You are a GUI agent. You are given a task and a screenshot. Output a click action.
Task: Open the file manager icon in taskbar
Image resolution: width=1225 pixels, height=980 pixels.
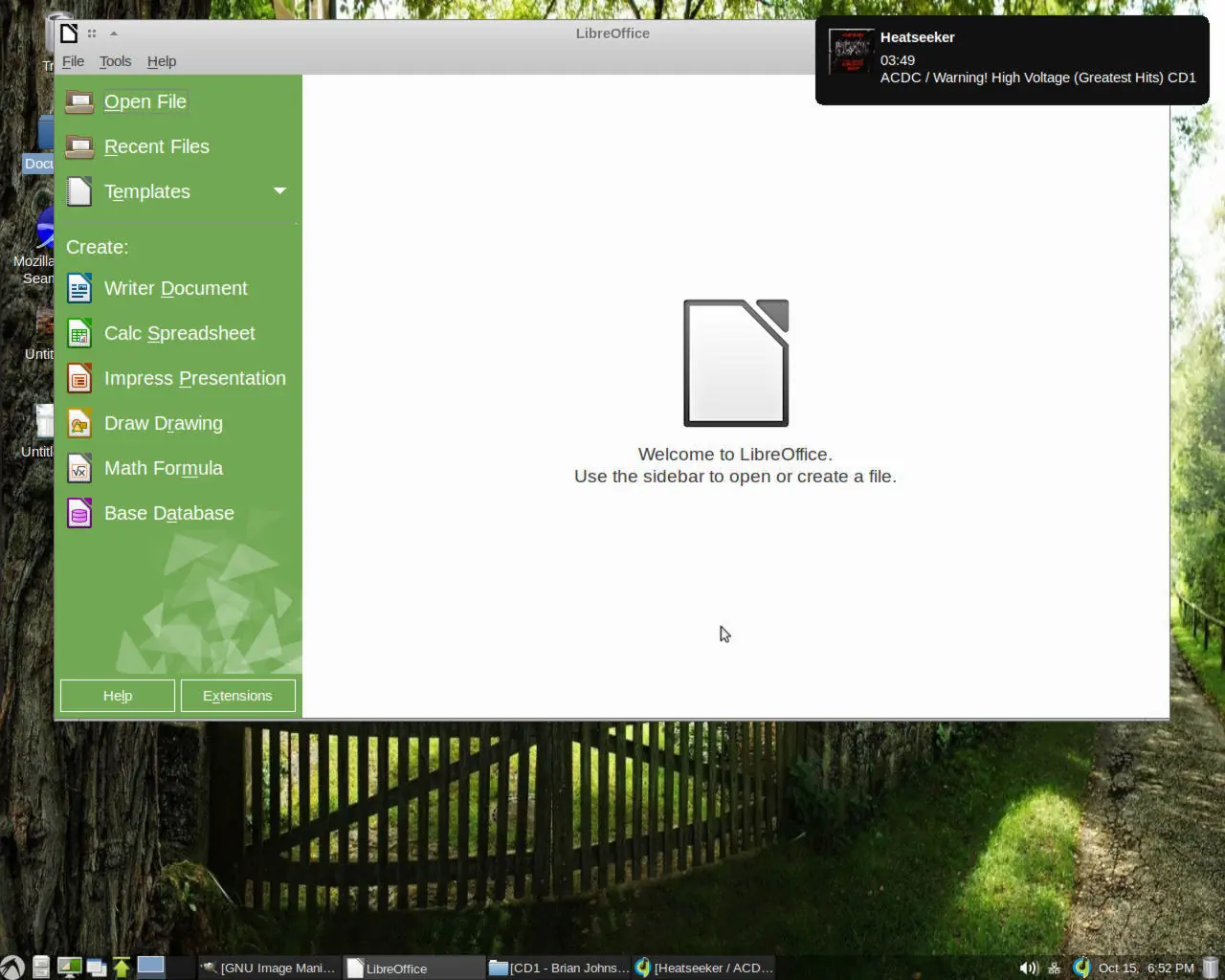(x=41, y=968)
